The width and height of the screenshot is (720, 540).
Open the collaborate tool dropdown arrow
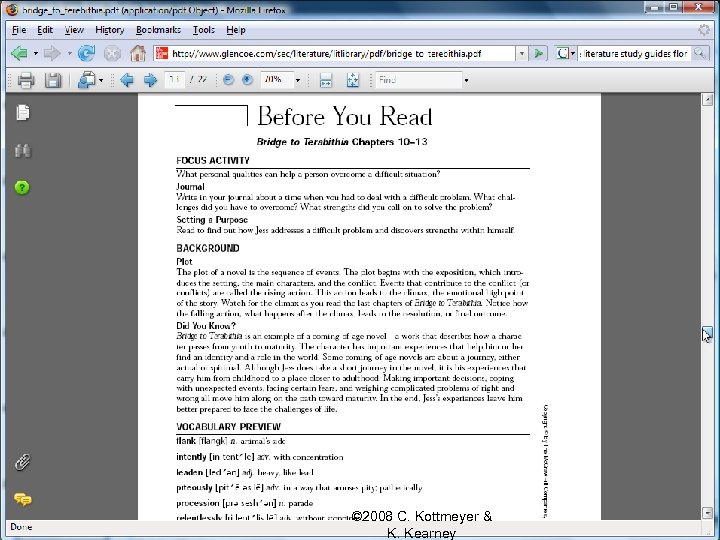[101, 81]
